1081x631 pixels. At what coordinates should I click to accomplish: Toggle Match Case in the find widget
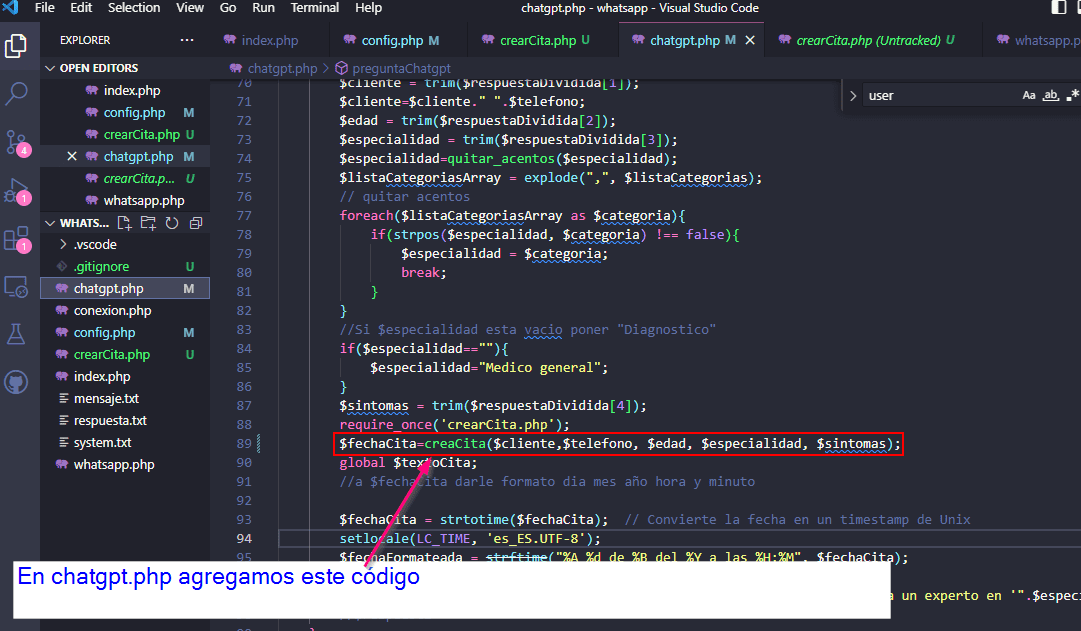[1030, 95]
